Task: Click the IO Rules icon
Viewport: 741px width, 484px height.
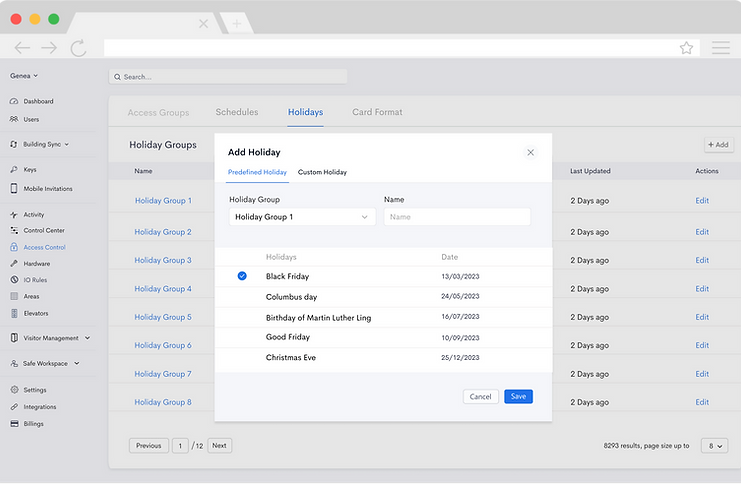Action: click(x=14, y=280)
